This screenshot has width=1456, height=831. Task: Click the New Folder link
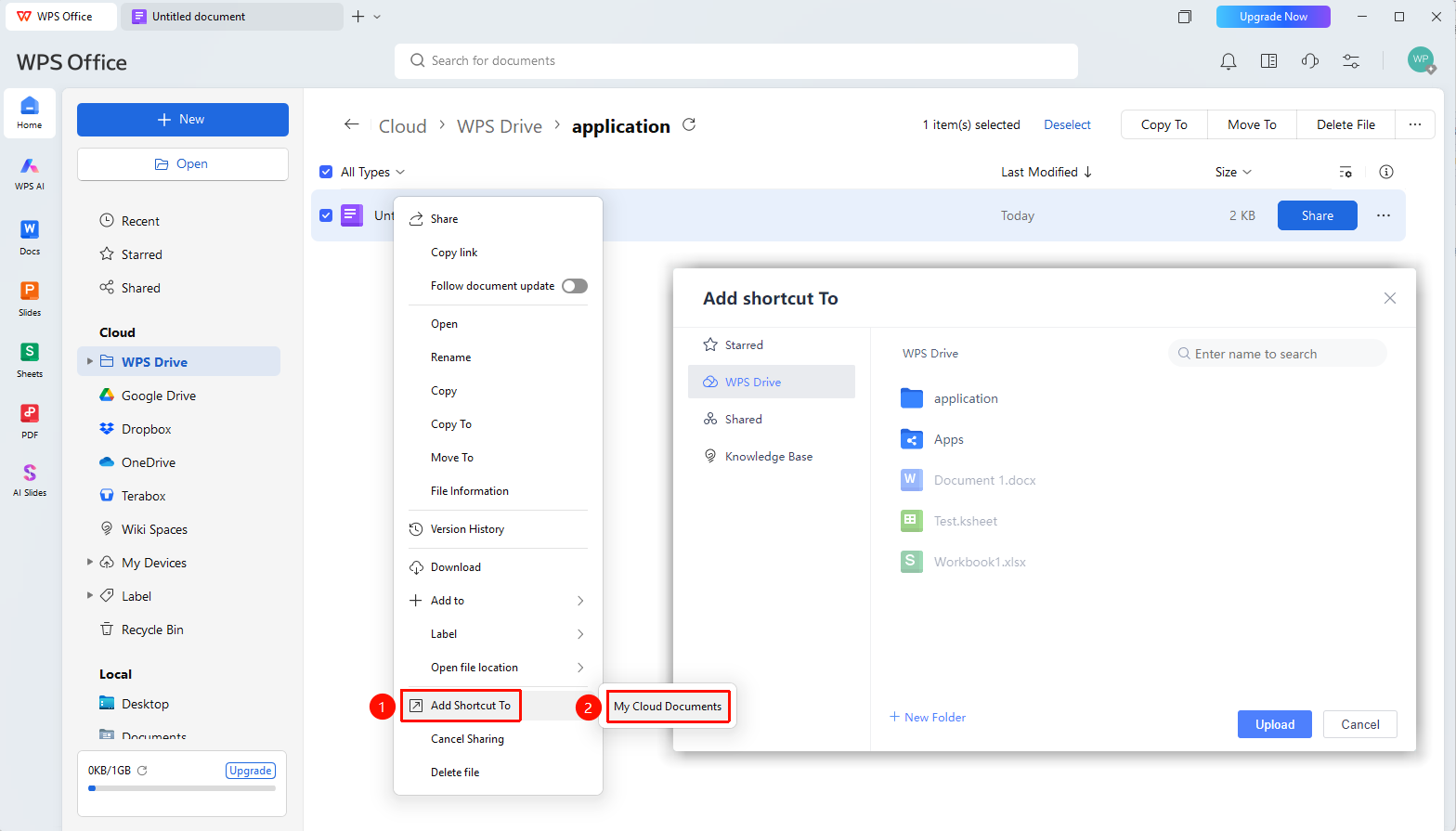(928, 717)
